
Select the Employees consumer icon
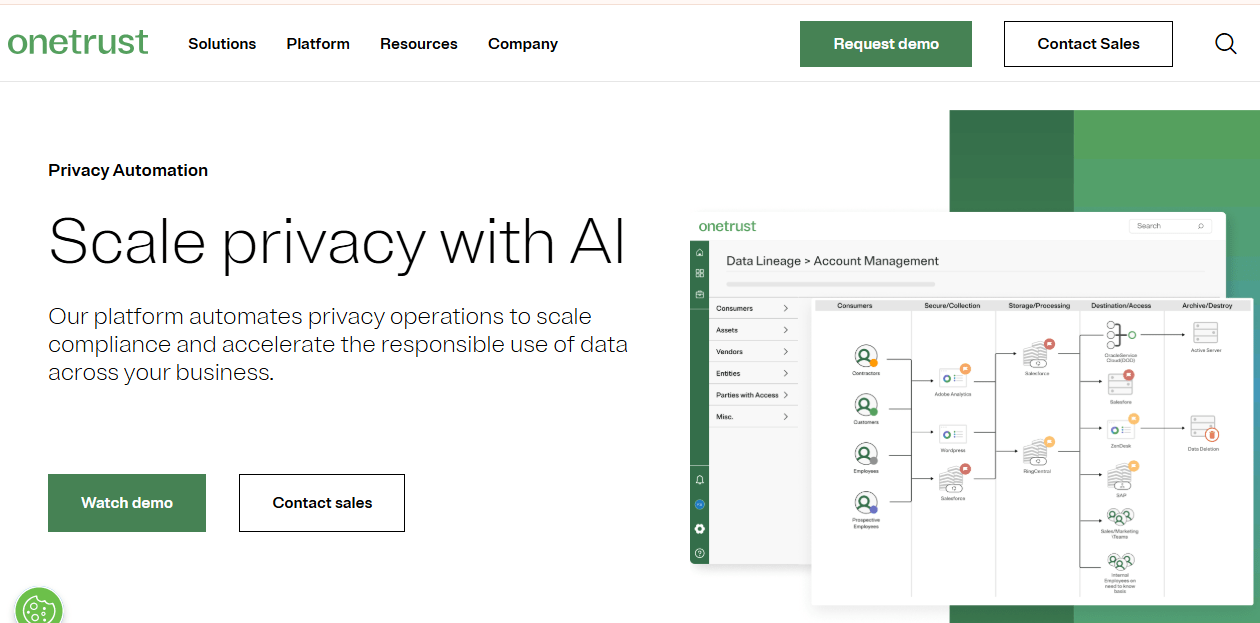tap(866, 454)
